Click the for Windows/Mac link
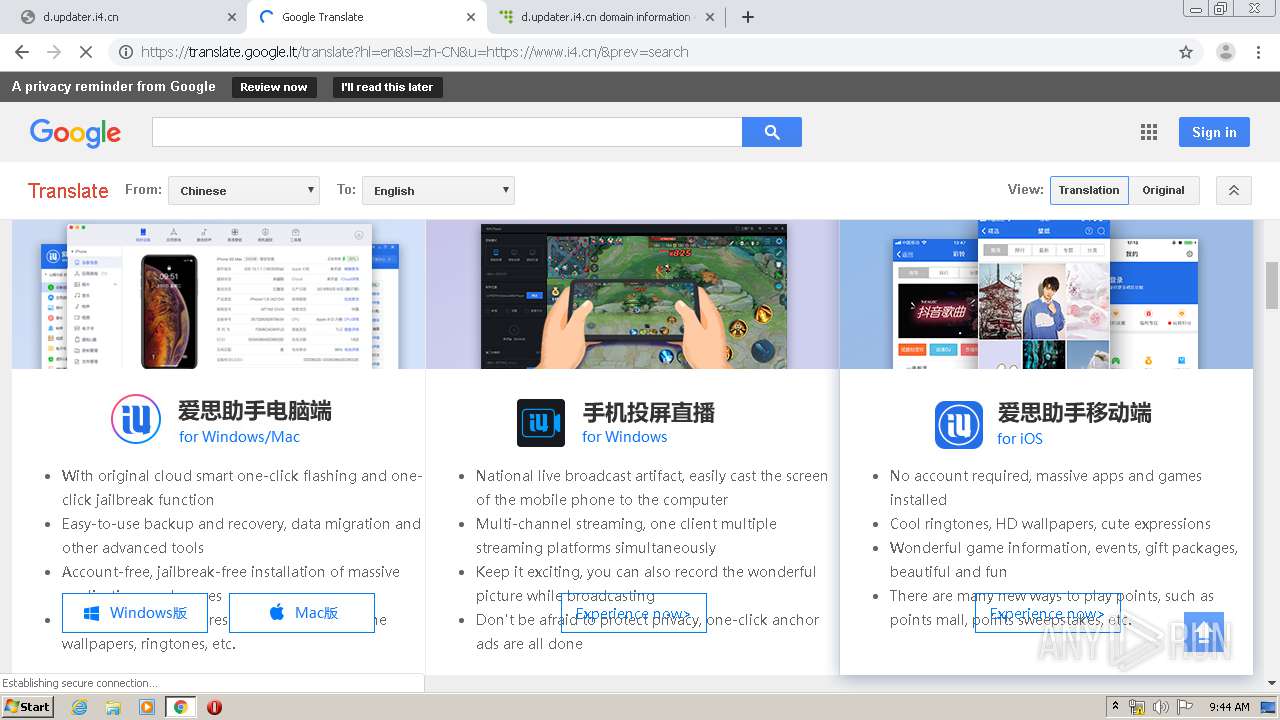The height and width of the screenshot is (720, 1280). pyautogui.click(x=240, y=437)
